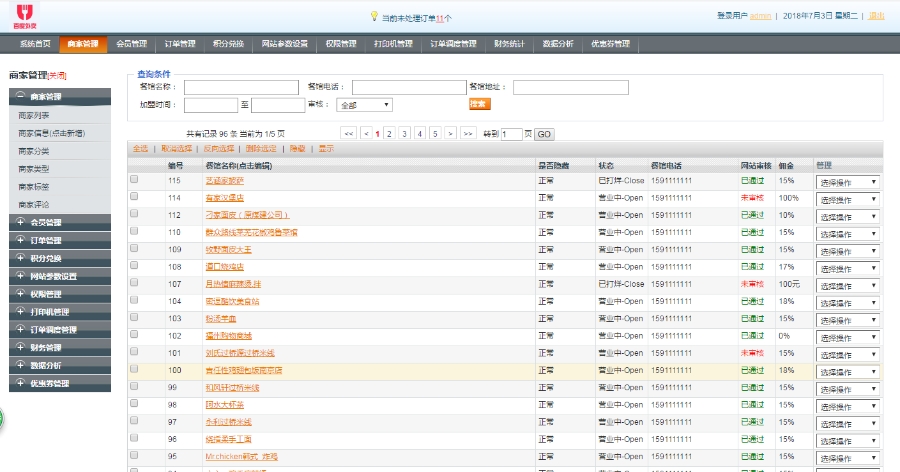Tick the checkbox for merchant 110
This screenshot has width=900, height=472.
[134, 232]
